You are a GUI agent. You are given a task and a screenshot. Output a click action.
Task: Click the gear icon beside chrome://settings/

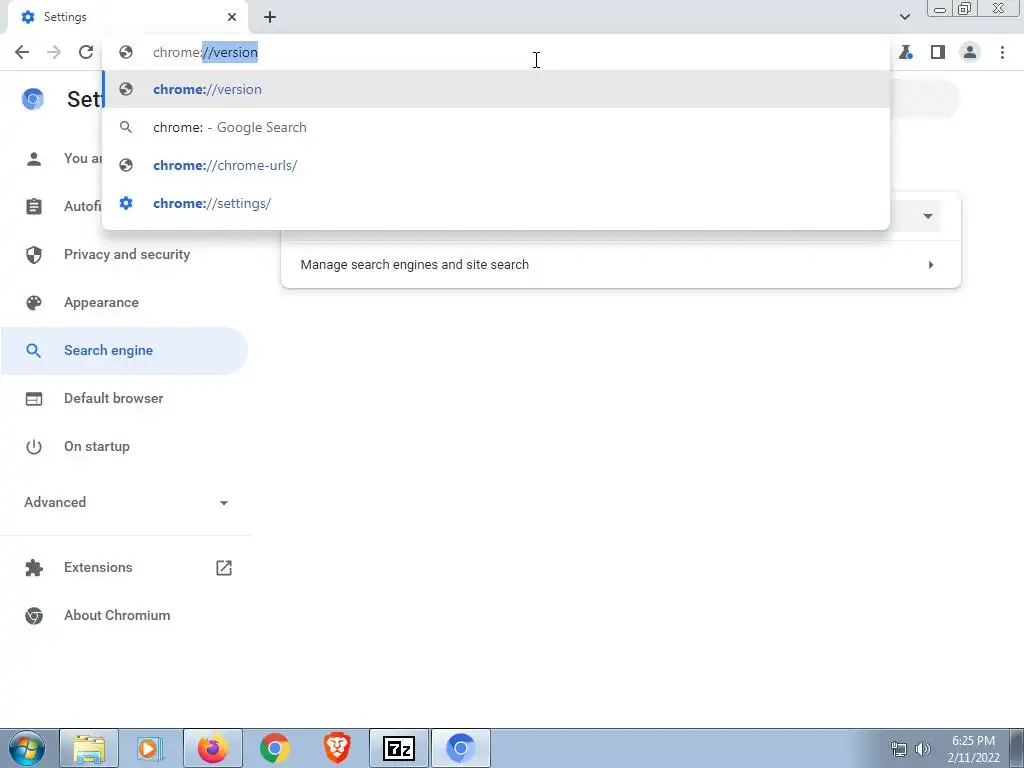tap(126, 203)
